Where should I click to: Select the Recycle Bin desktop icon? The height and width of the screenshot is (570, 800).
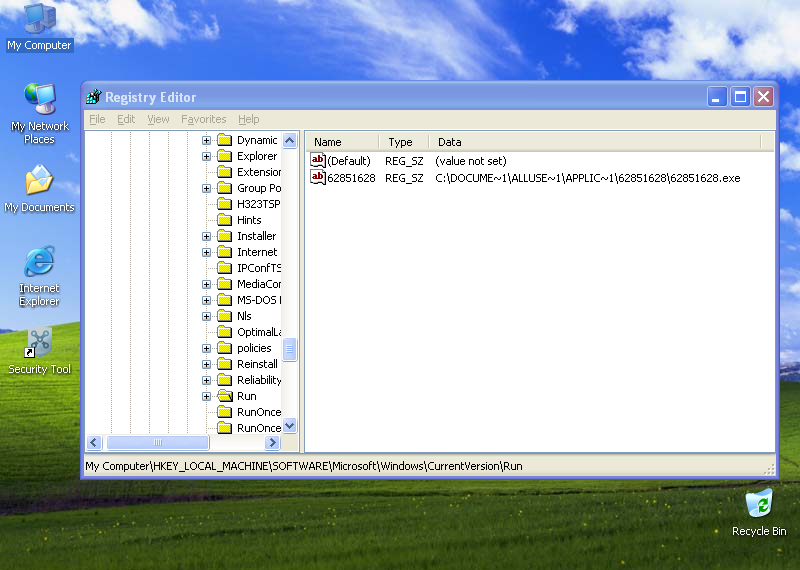coord(759,513)
